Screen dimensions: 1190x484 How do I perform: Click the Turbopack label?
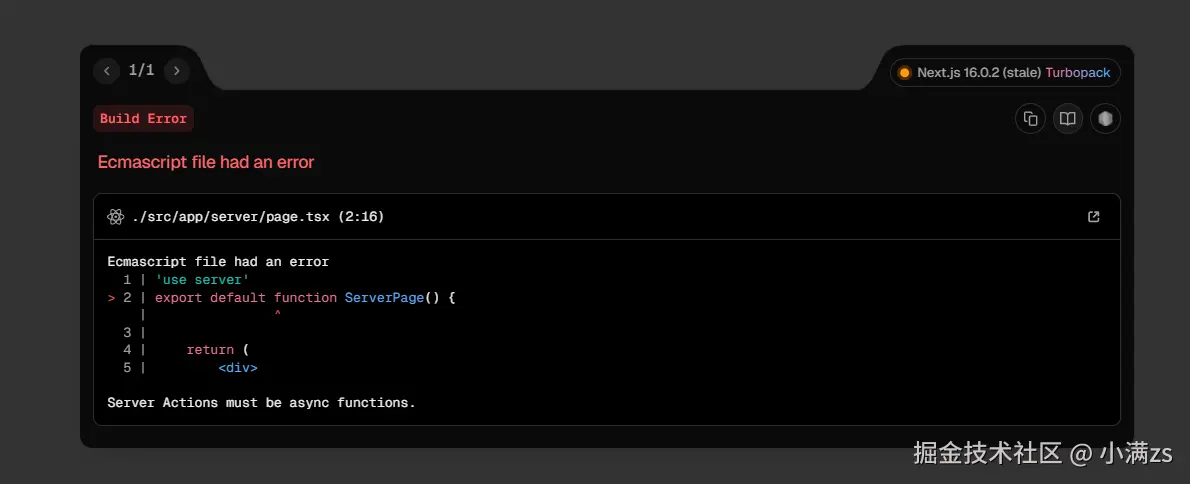[x=1078, y=73]
